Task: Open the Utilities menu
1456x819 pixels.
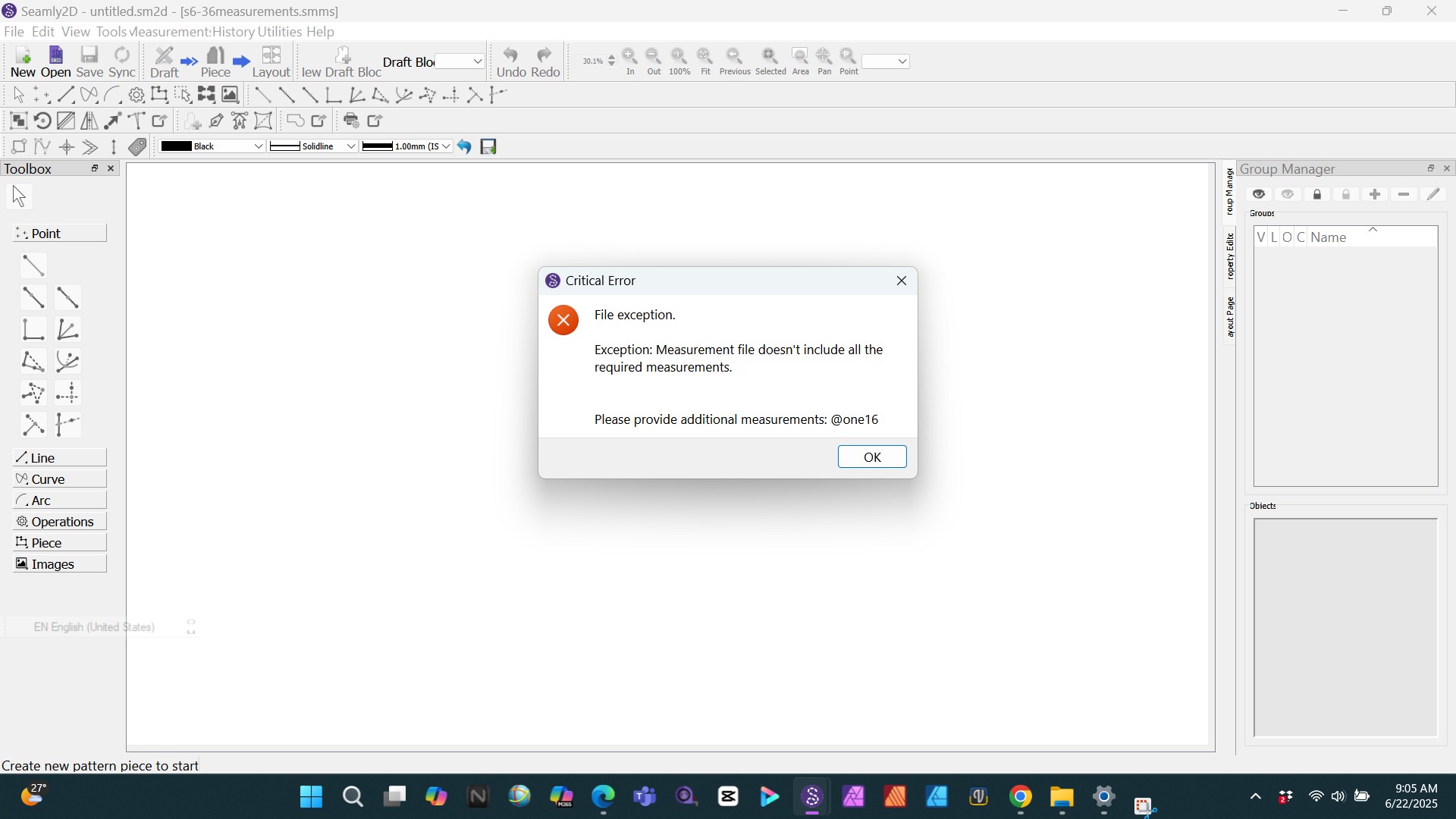Action: pyautogui.click(x=280, y=32)
